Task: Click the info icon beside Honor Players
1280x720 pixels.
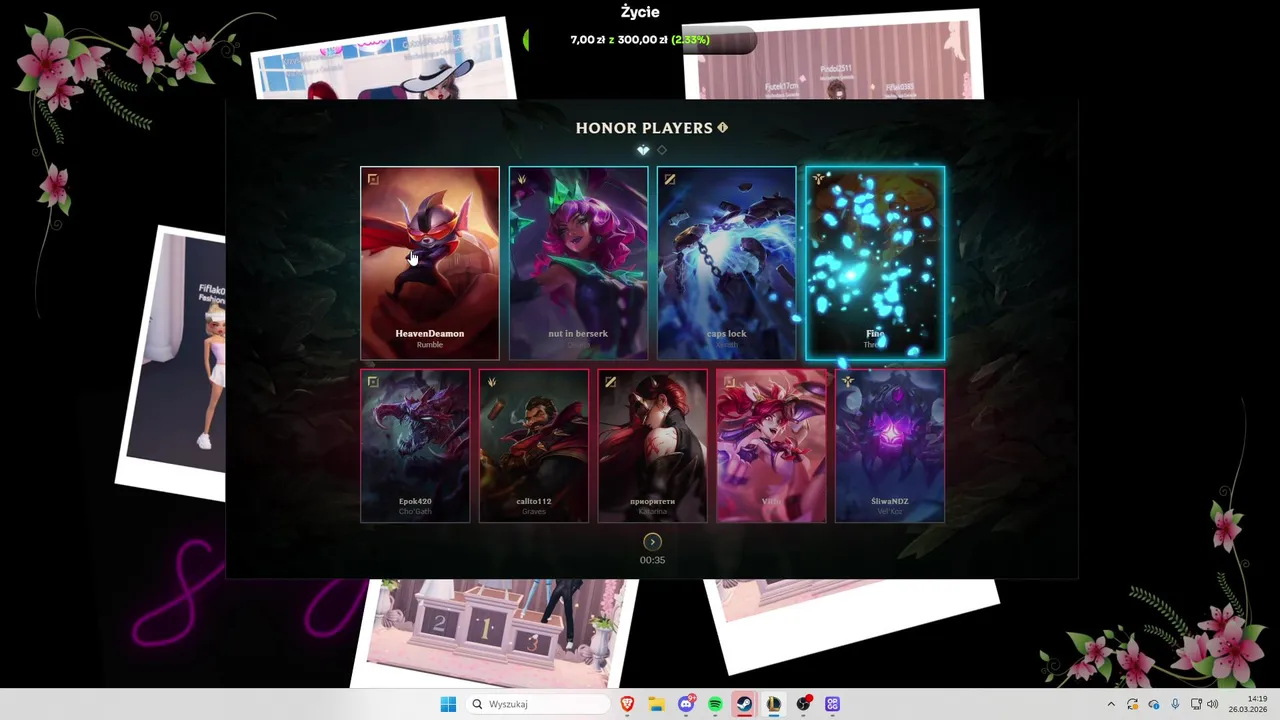Action: [x=723, y=128]
